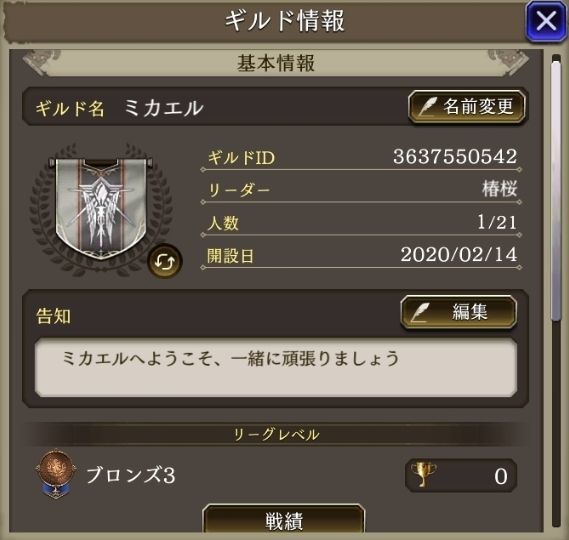Viewport: 569px width, 540px height.
Task: Click the leader name 椿桜
Action: [x=500, y=189]
